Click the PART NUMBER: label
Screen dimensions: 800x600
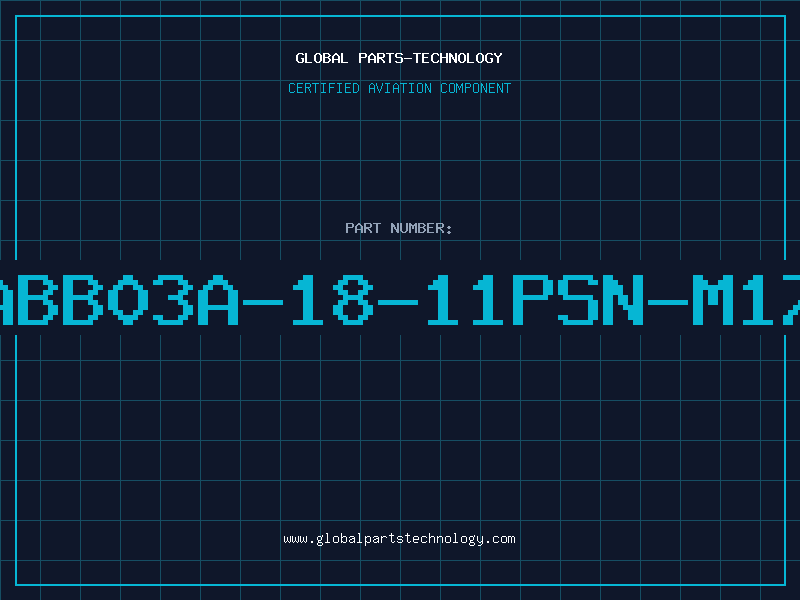pos(399,228)
